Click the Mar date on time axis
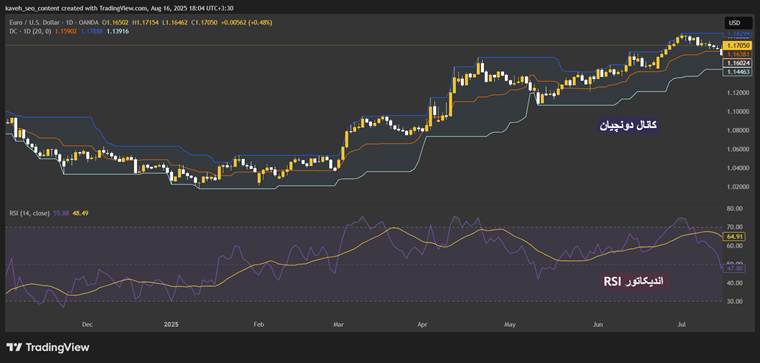This screenshot has width=760, height=363. click(338, 324)
